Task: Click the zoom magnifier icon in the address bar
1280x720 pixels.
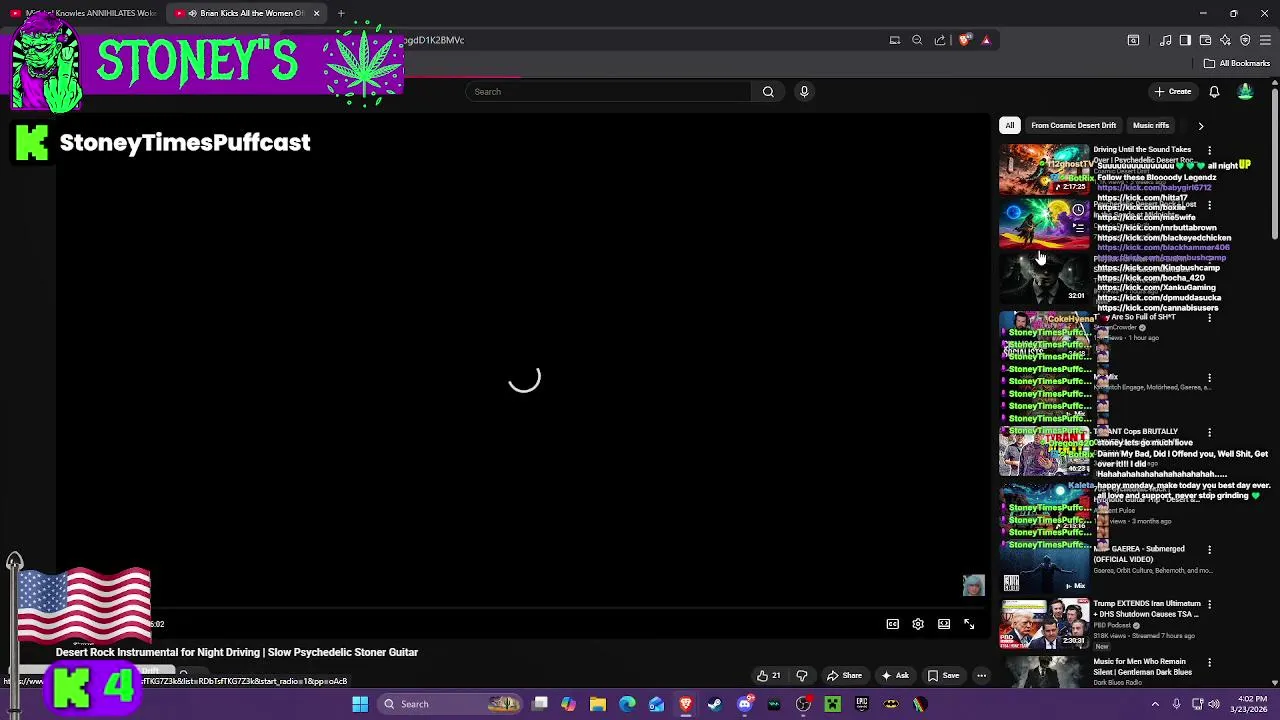Action: [917, 40]
